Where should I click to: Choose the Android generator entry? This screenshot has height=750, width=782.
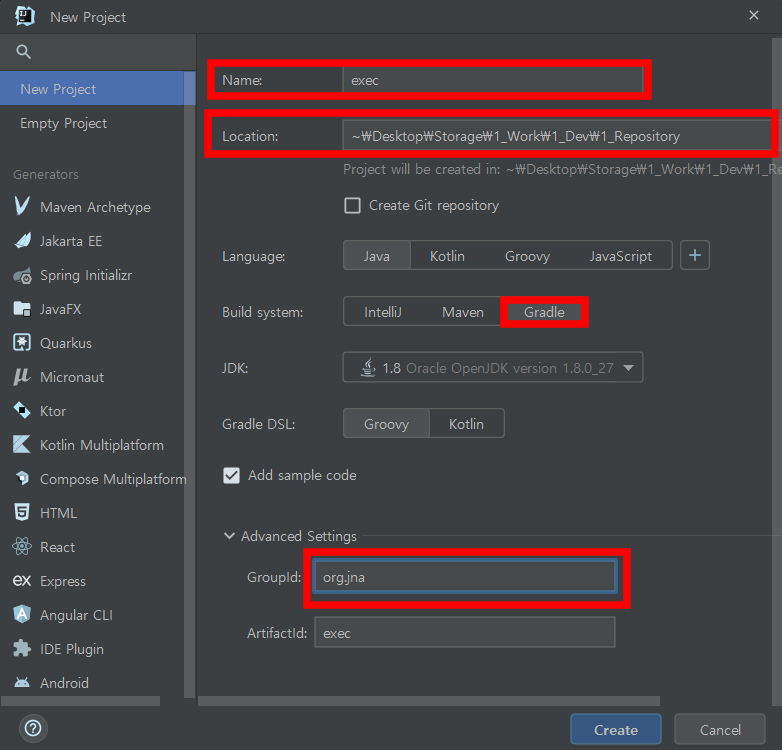(92, 683)
